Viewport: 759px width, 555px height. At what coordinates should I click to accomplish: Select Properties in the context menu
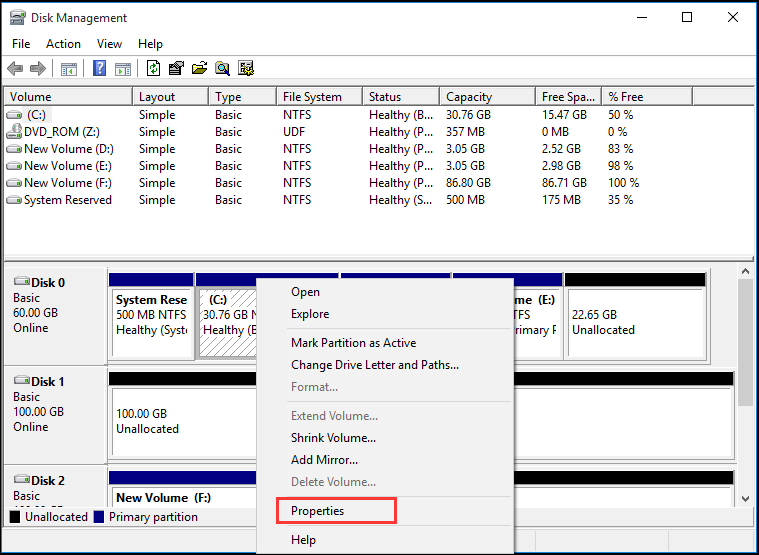click(317, 511)
